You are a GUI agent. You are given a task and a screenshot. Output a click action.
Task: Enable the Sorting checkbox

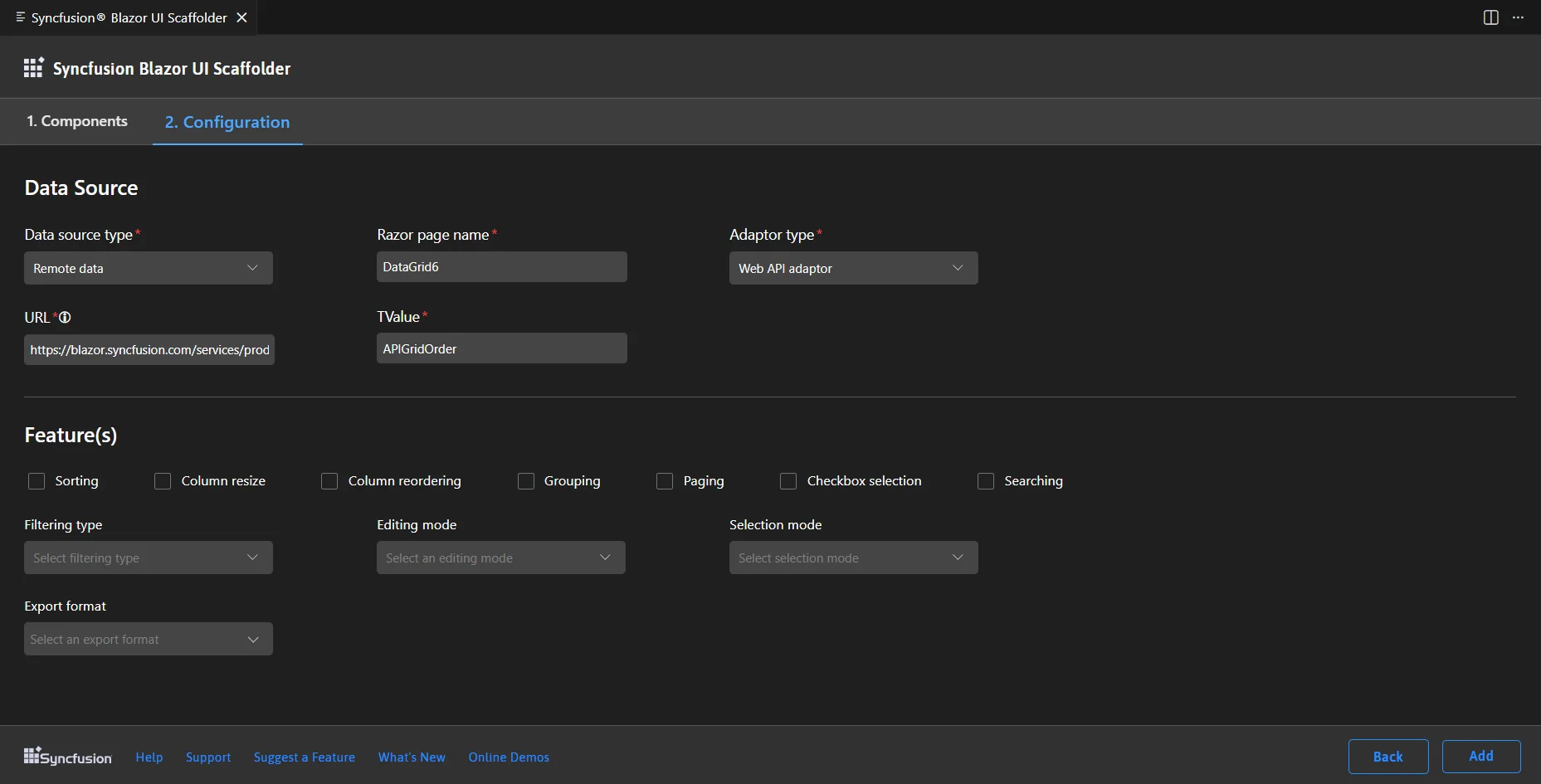click(37, 481)
